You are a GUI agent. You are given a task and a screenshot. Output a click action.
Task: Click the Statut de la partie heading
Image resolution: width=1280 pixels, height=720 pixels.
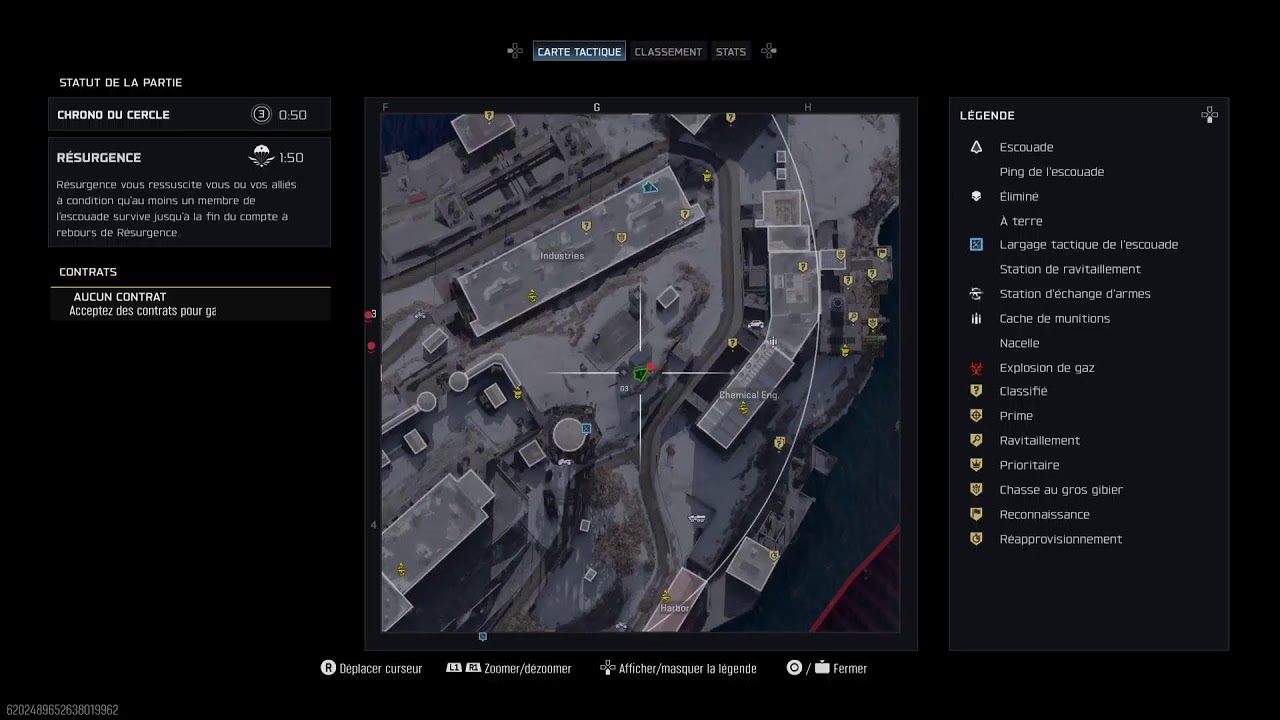[x=121, y=83]
